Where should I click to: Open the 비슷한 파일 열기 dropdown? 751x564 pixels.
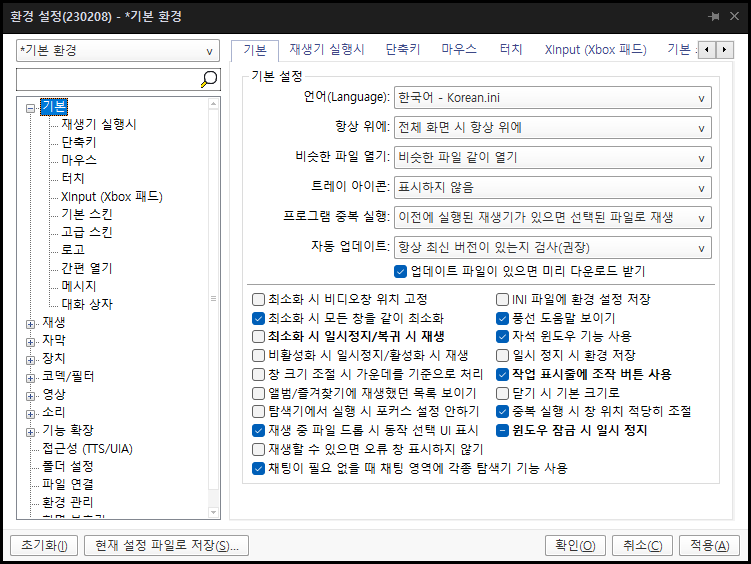[x=552, y=158]
